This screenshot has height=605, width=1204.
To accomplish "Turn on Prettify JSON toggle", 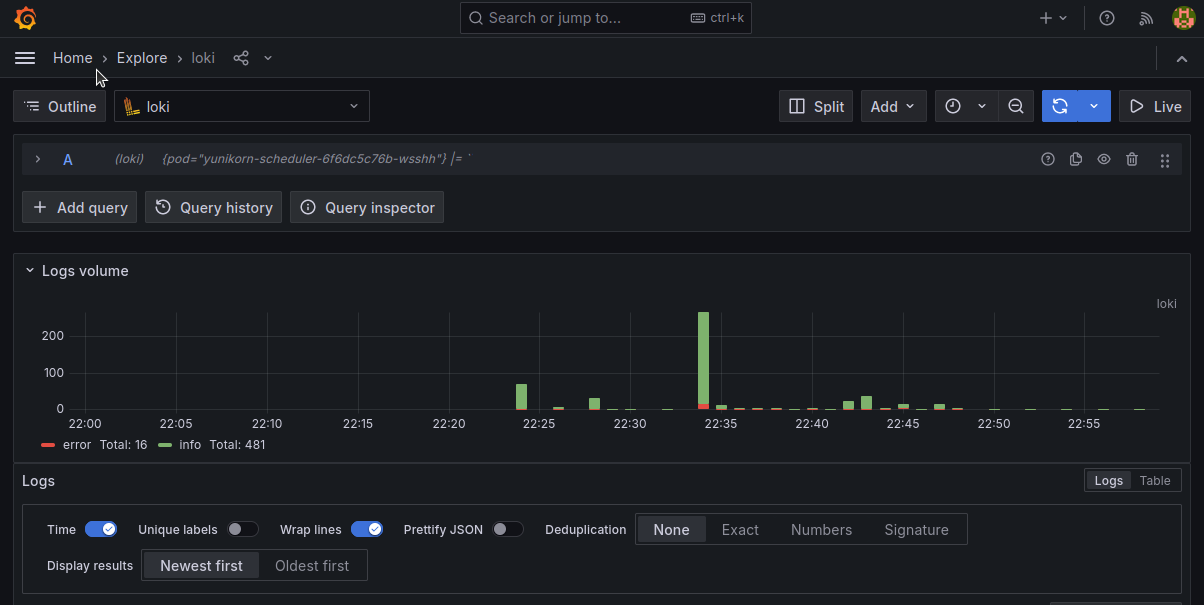I will [507, 529].
